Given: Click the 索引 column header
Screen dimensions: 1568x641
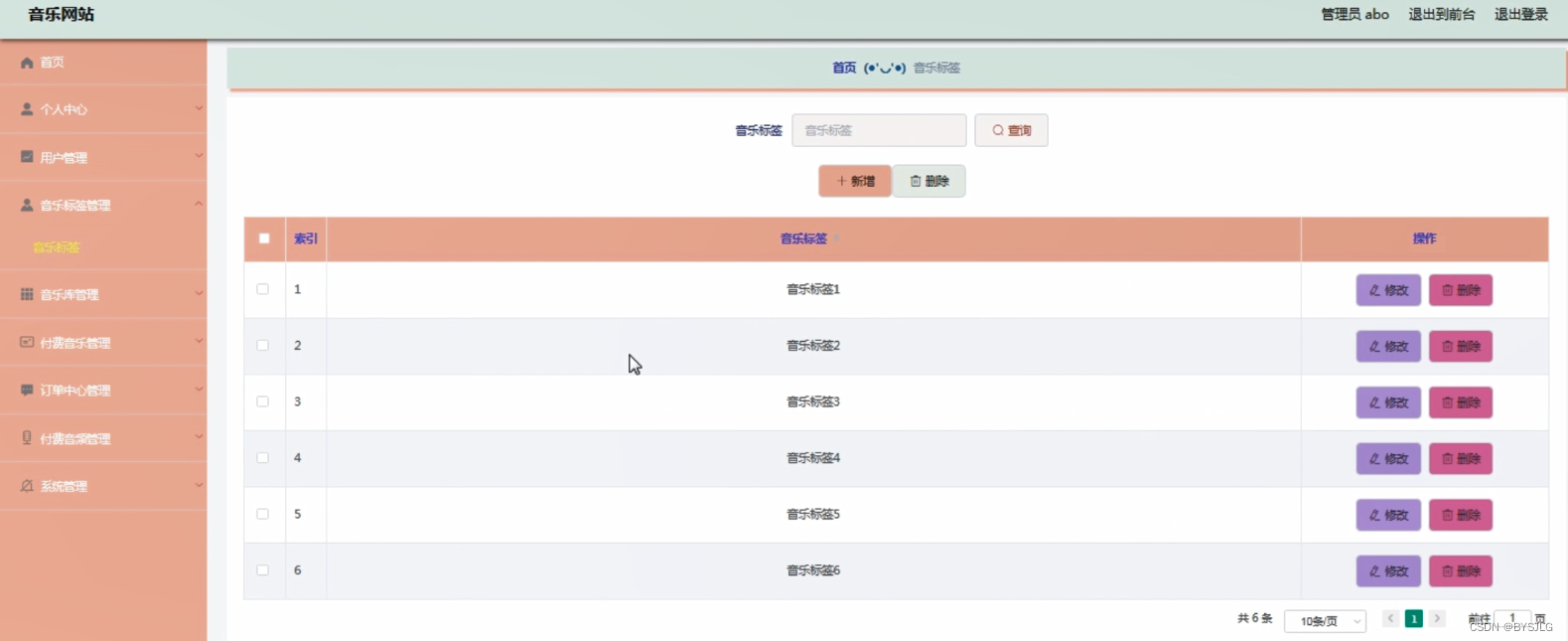Looking at the screenshot, I should (306, 239).
